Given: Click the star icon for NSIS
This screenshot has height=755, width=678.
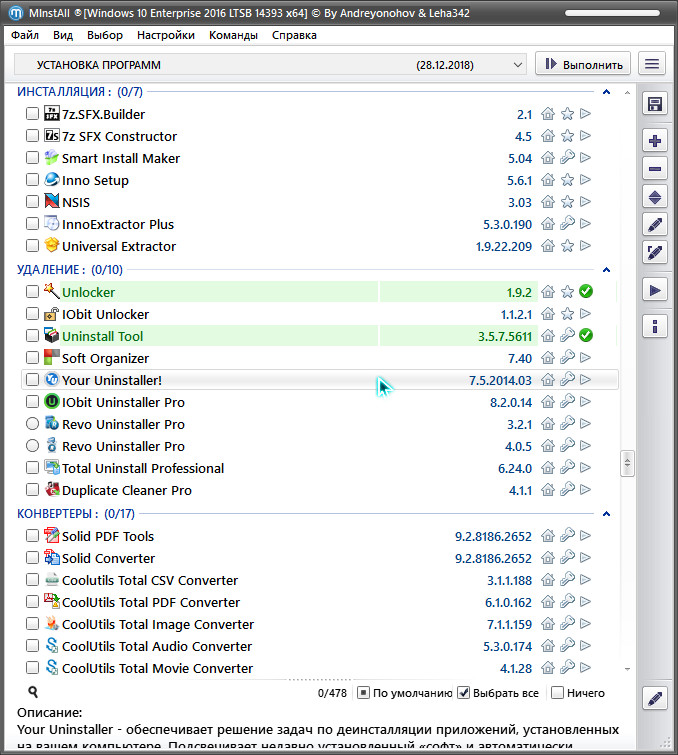Looking at the screenshot, I should (x=567, y=202).
